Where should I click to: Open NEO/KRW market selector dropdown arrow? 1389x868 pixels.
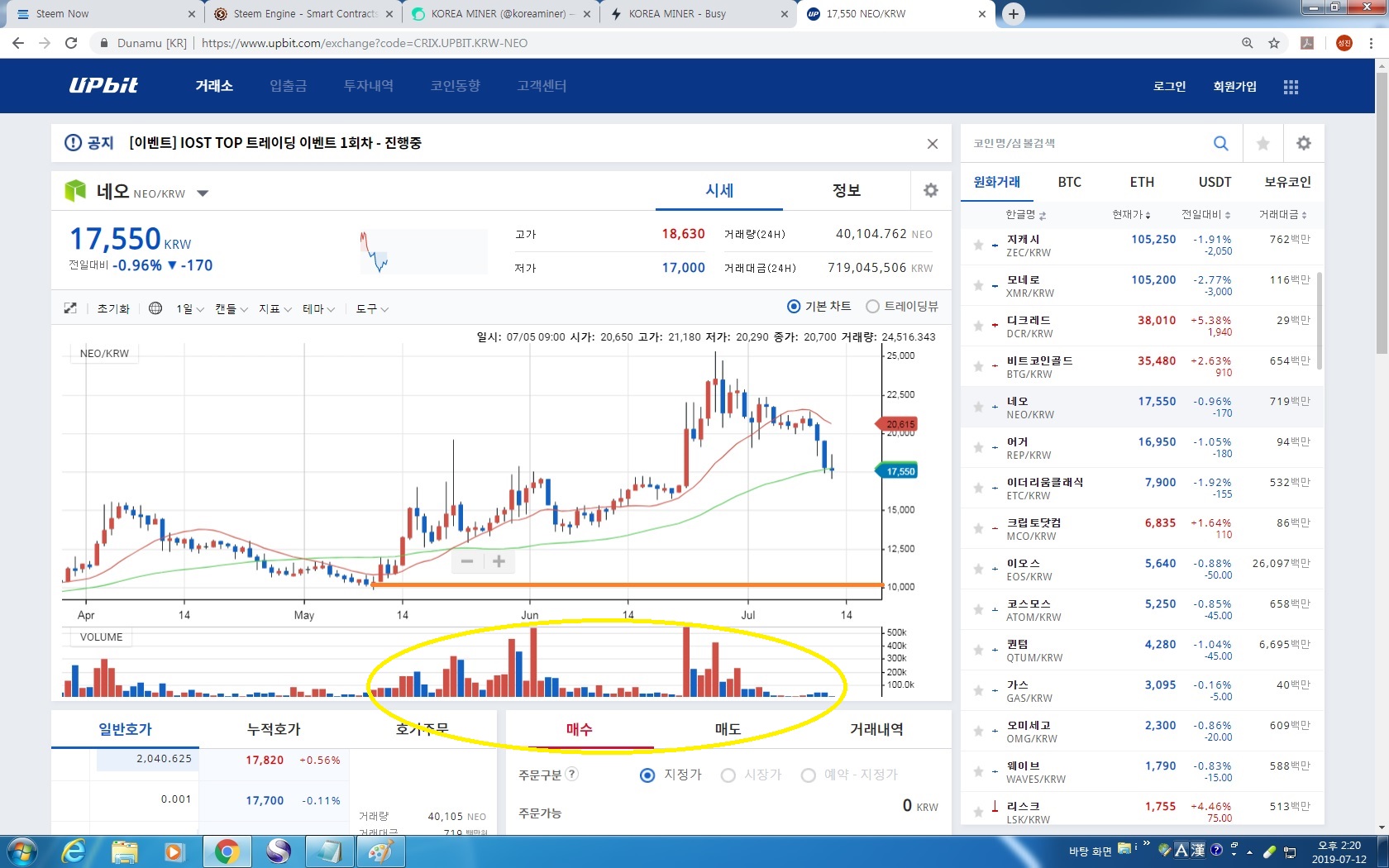tap(203, 193)
